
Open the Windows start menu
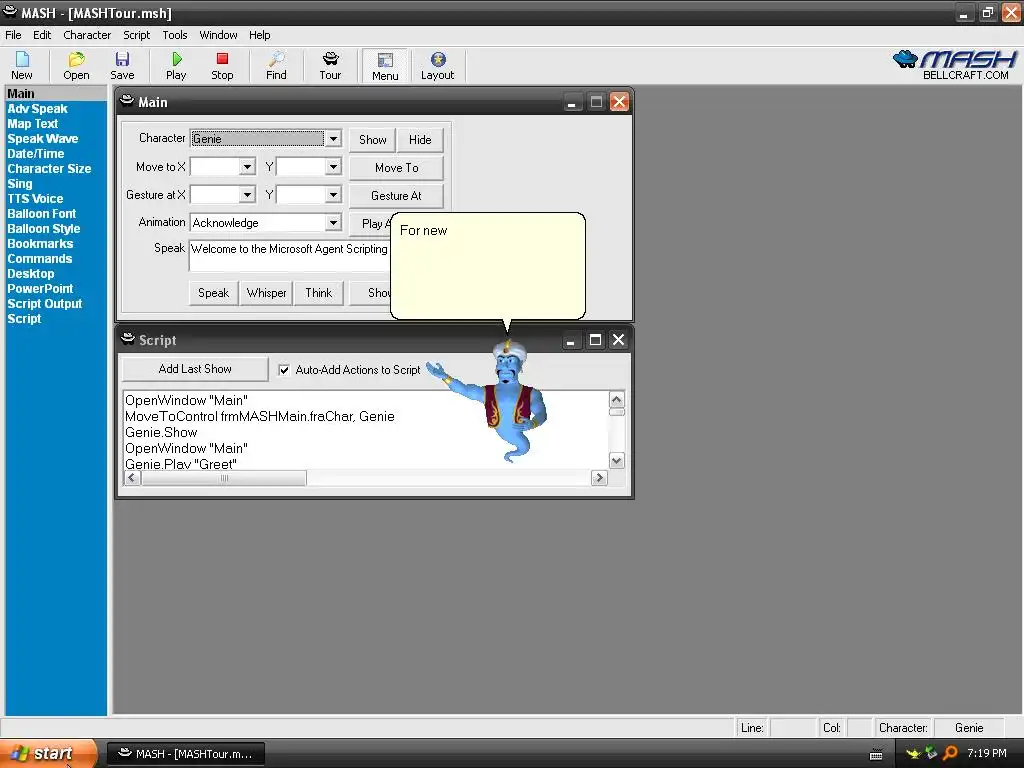tap(48, 754)
